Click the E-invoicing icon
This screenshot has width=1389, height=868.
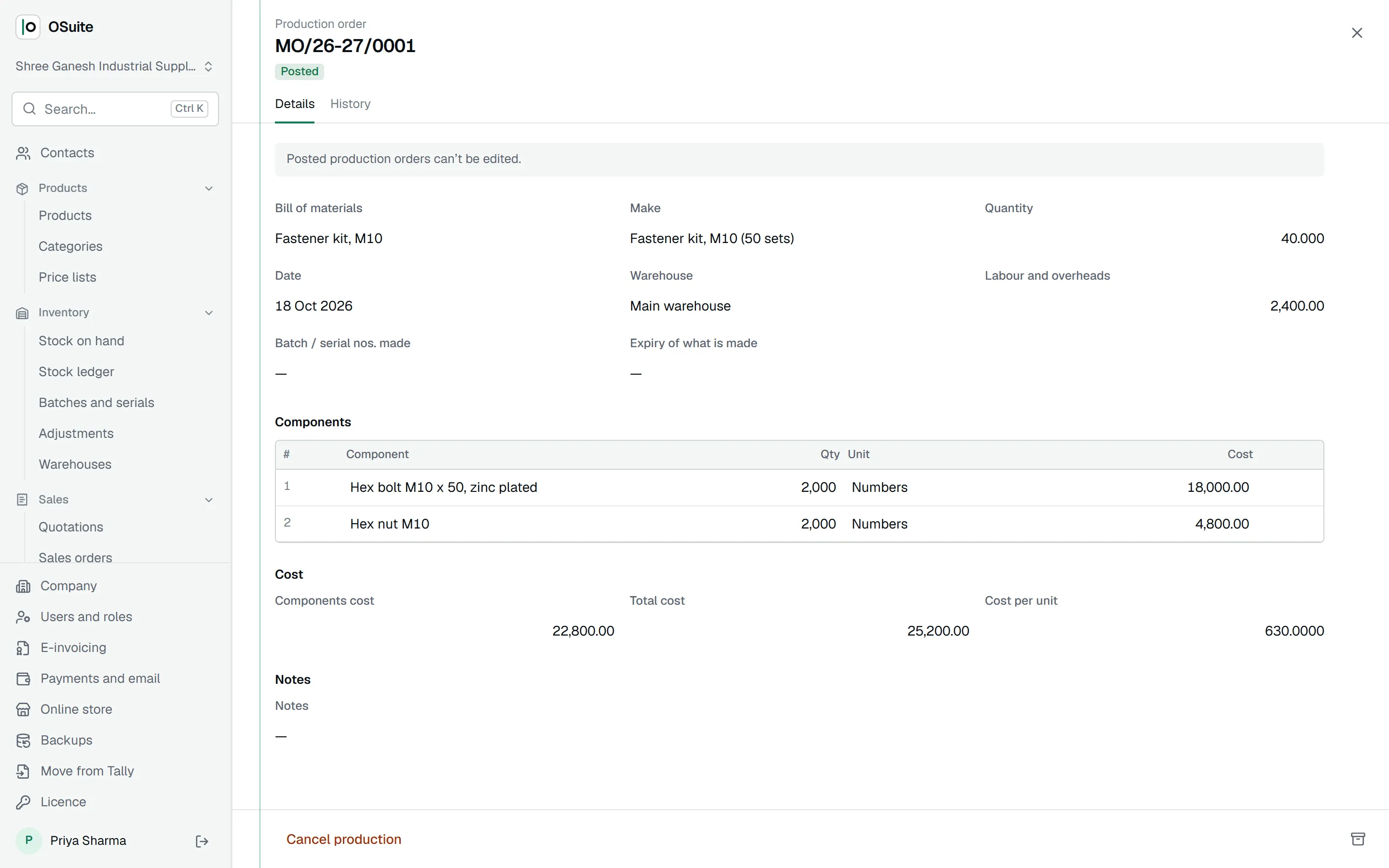[23, 648]
